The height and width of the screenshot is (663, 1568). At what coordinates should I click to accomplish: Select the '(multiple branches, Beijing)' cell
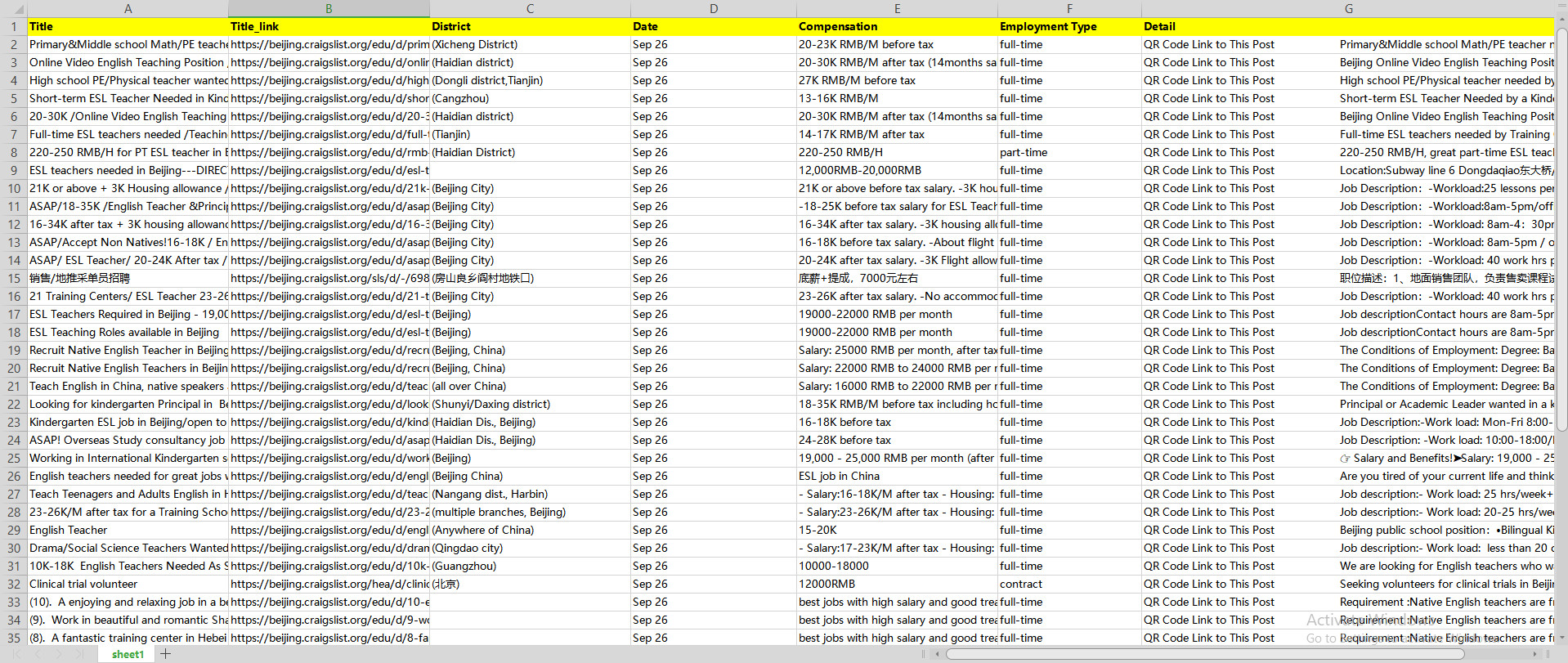click(x=530, y=512)
